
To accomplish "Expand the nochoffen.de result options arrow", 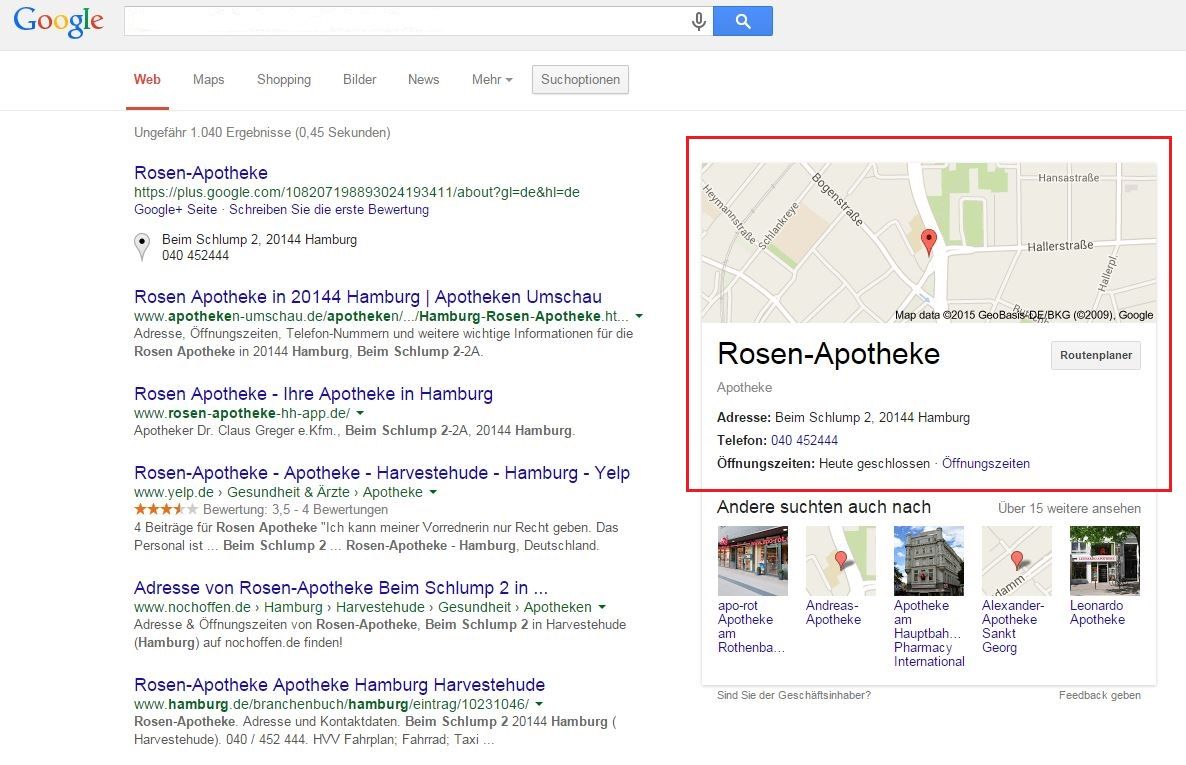I will point(601,607).
